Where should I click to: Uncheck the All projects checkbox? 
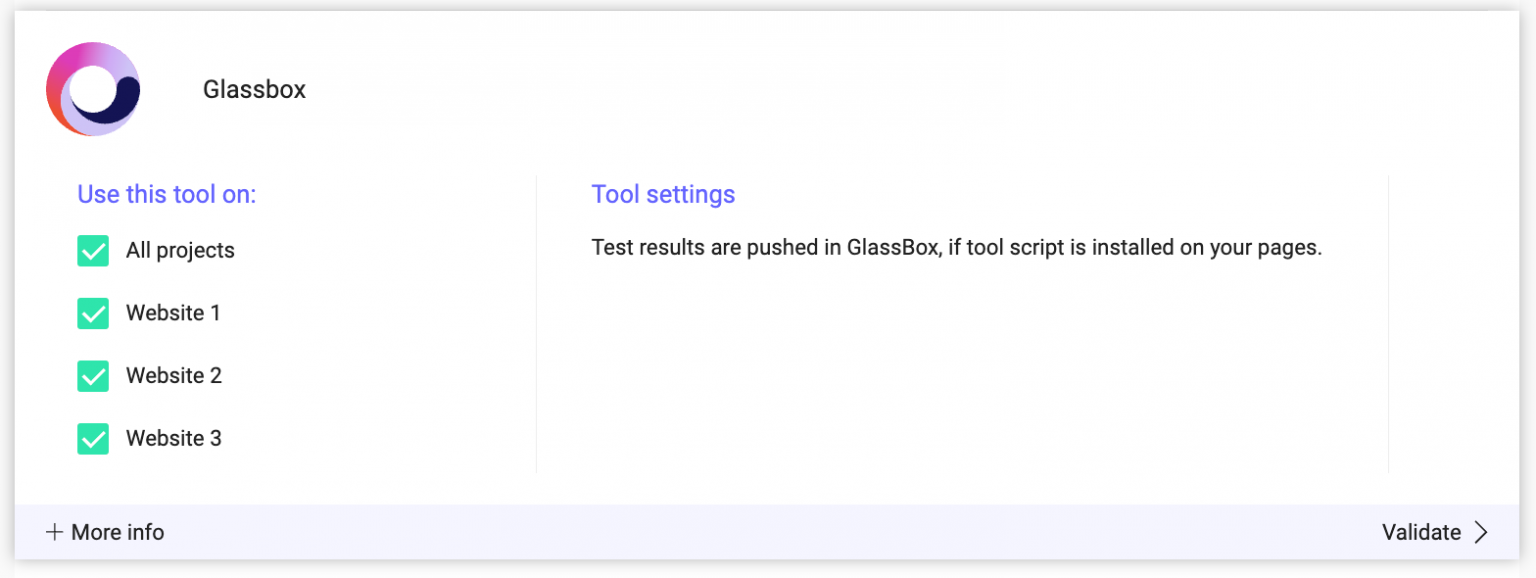[x=93, y=251]
